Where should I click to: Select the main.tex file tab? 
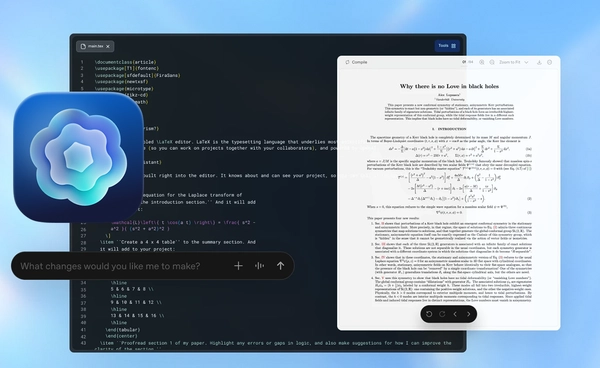click(95, 46)
